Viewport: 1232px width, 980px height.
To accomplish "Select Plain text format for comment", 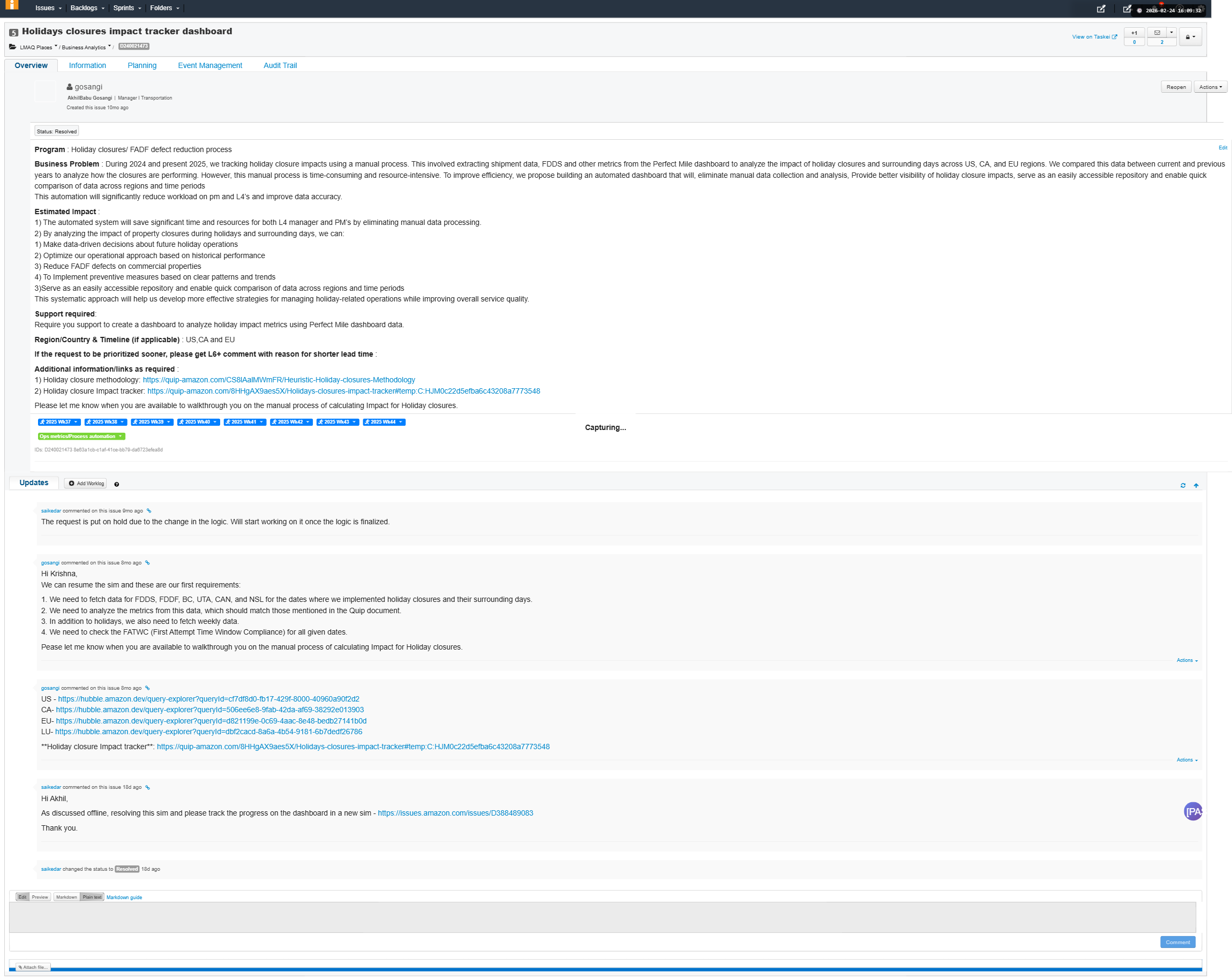I will click(92, 896).
